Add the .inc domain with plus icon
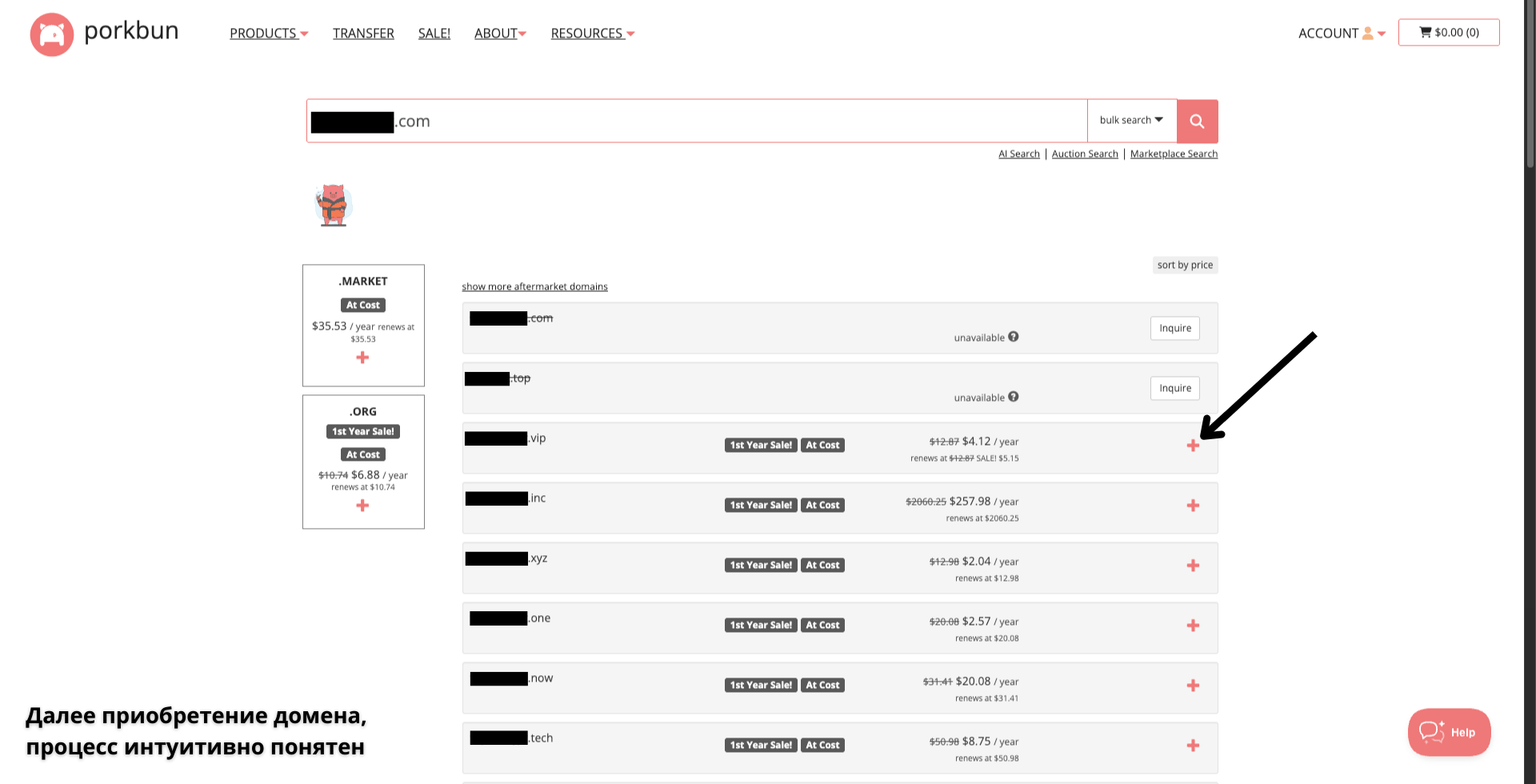The height and width of the screenshot is (784, 1536). (x=1193, y=506)
